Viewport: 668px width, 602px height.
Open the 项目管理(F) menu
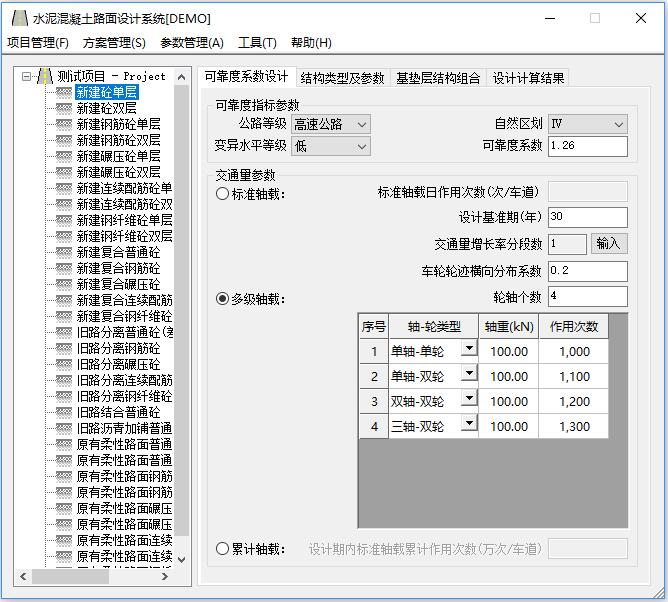click(x=38, y=43)
